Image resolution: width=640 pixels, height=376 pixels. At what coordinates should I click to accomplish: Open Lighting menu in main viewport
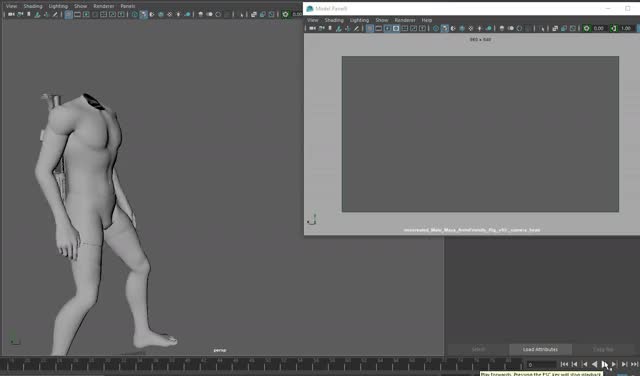click(58, 6)
